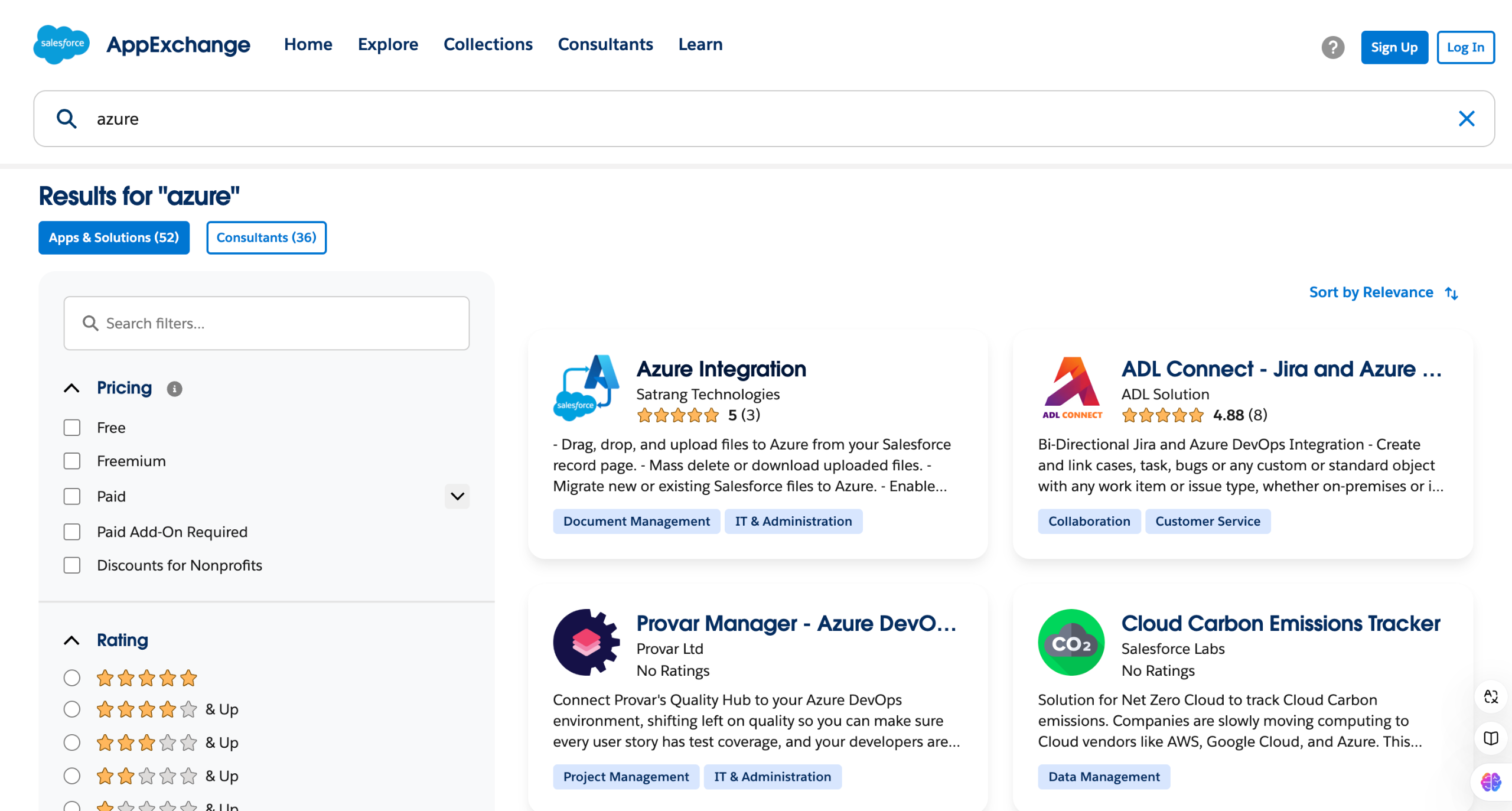
Task: Switch to the Consultants (36) tab
Action: tap(266, 237)
